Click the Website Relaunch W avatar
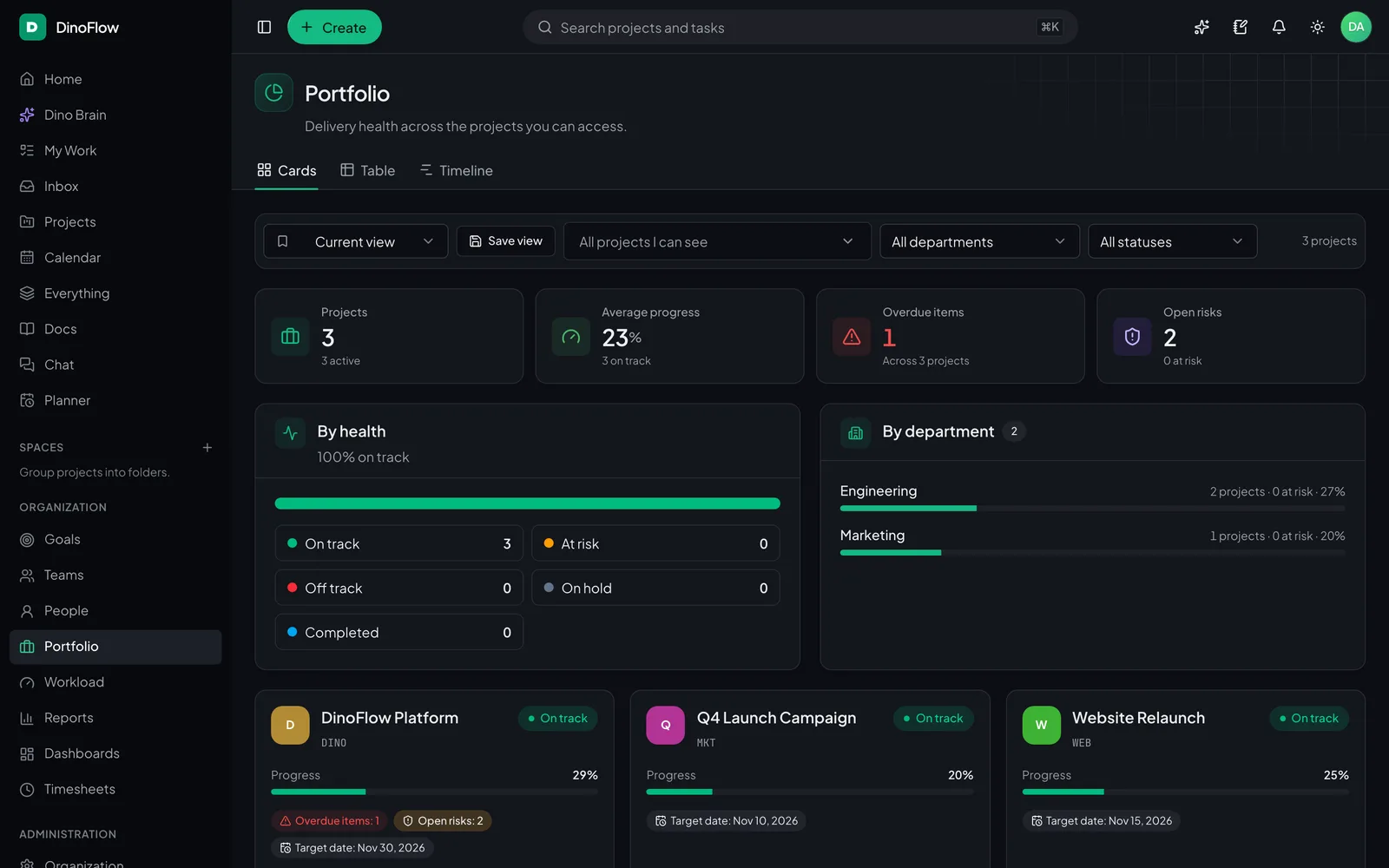Image resolution: width=1389 pixels, height=868 pixels. (x=1041, y=726)
